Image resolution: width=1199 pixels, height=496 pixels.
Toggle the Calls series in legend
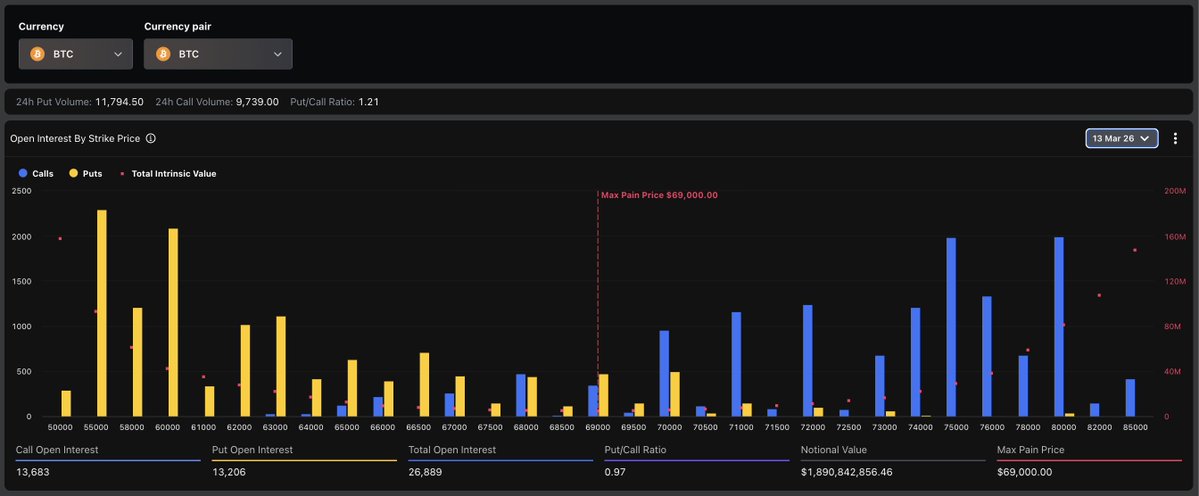[x=36, y=174]
